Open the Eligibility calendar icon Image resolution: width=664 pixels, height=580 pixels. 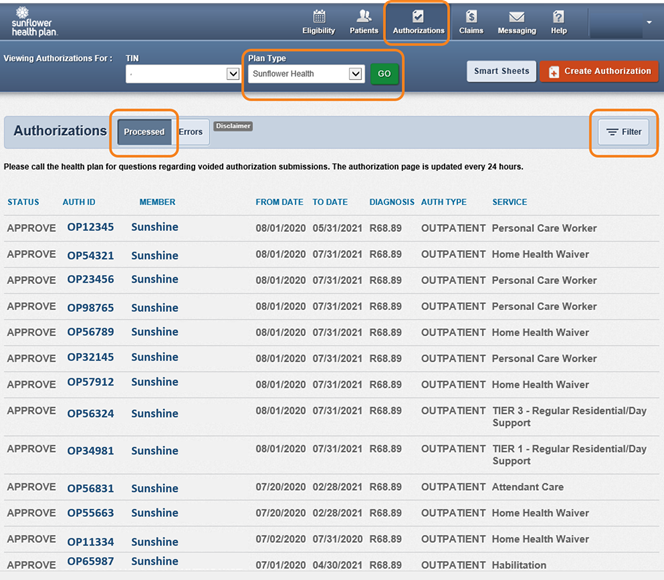[319, 16]
